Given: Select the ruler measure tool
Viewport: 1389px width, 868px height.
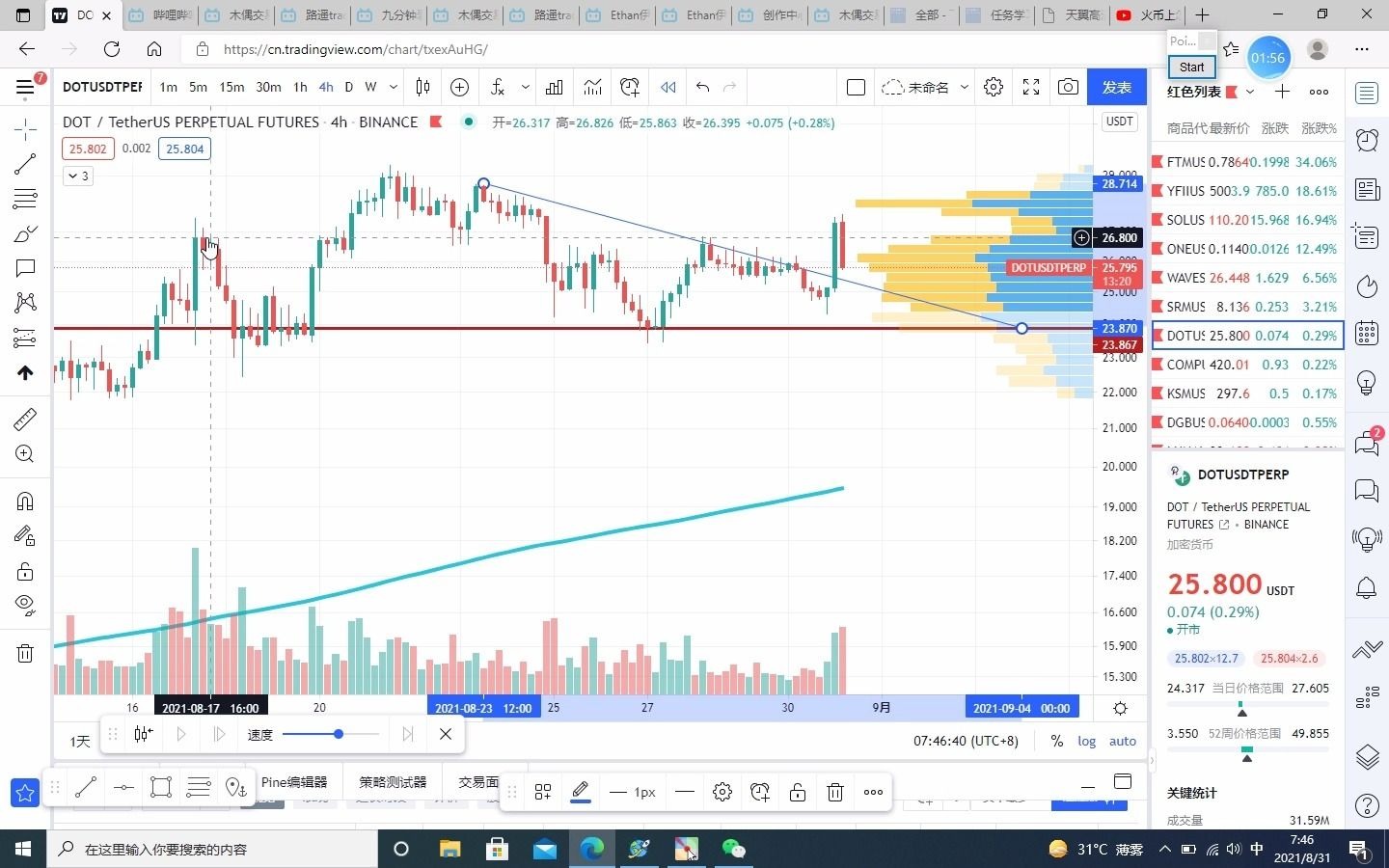Looking at the screenshot, I should pyautogui.click(x=25, y=419).
